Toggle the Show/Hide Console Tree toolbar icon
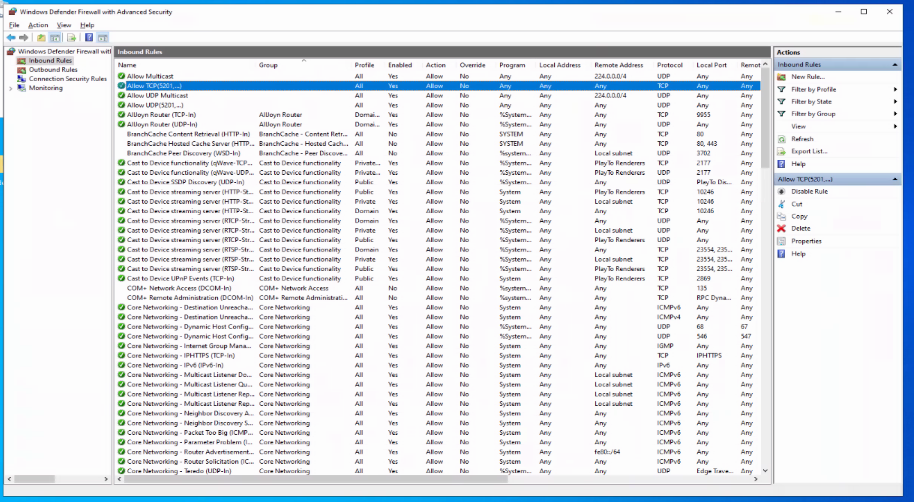The height and width of the screenshot is (502, 914). point(55,38)
